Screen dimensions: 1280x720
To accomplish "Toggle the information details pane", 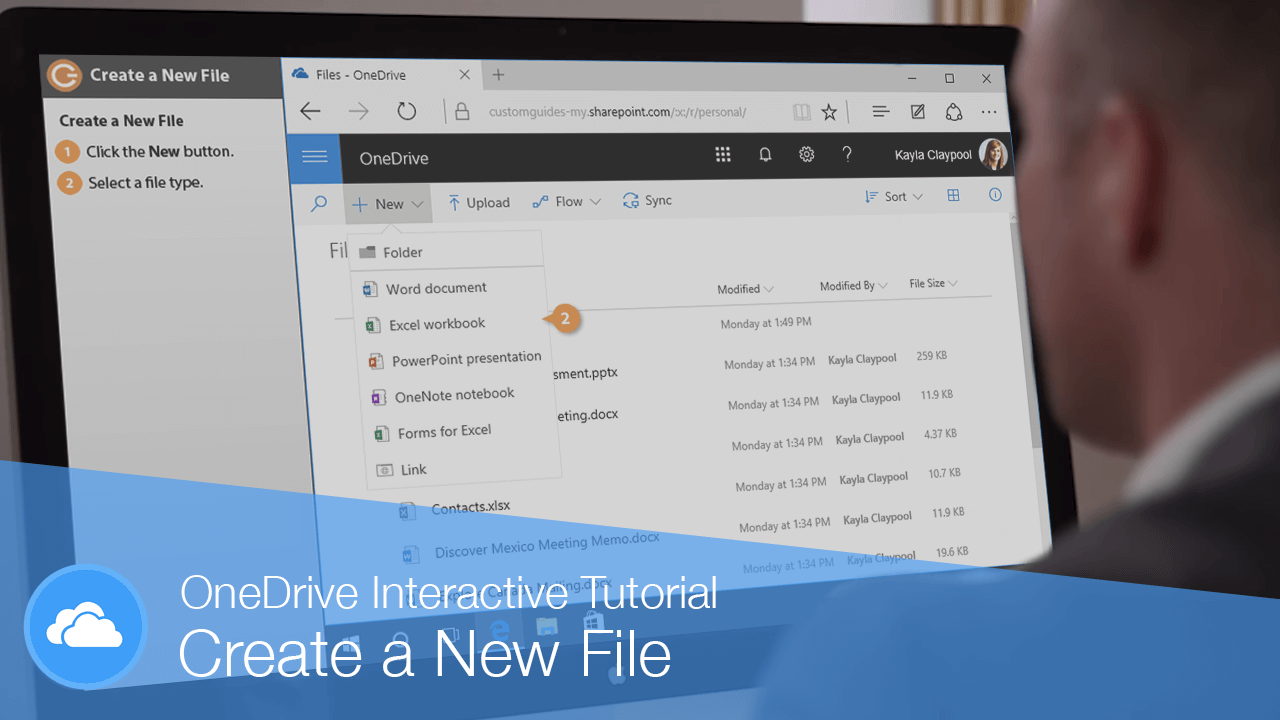I will [x=995, y=195].
